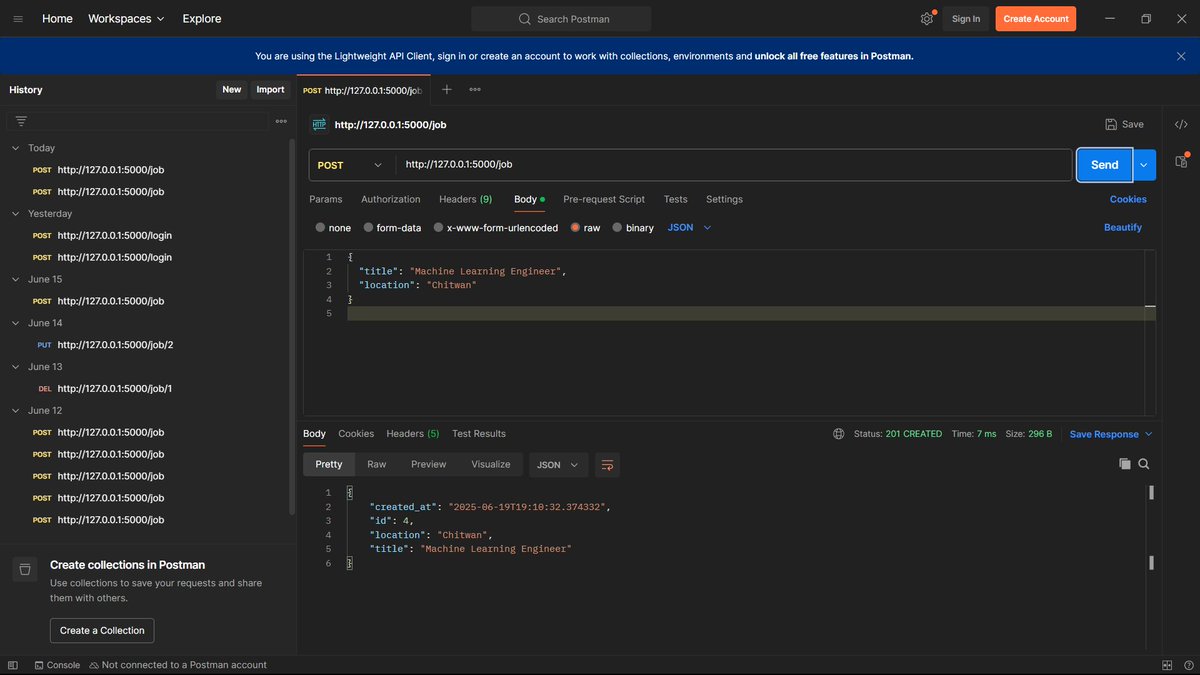The image size is (1200, 675).
Task: Switch response view to Visualize
Action: coord(491,464)
